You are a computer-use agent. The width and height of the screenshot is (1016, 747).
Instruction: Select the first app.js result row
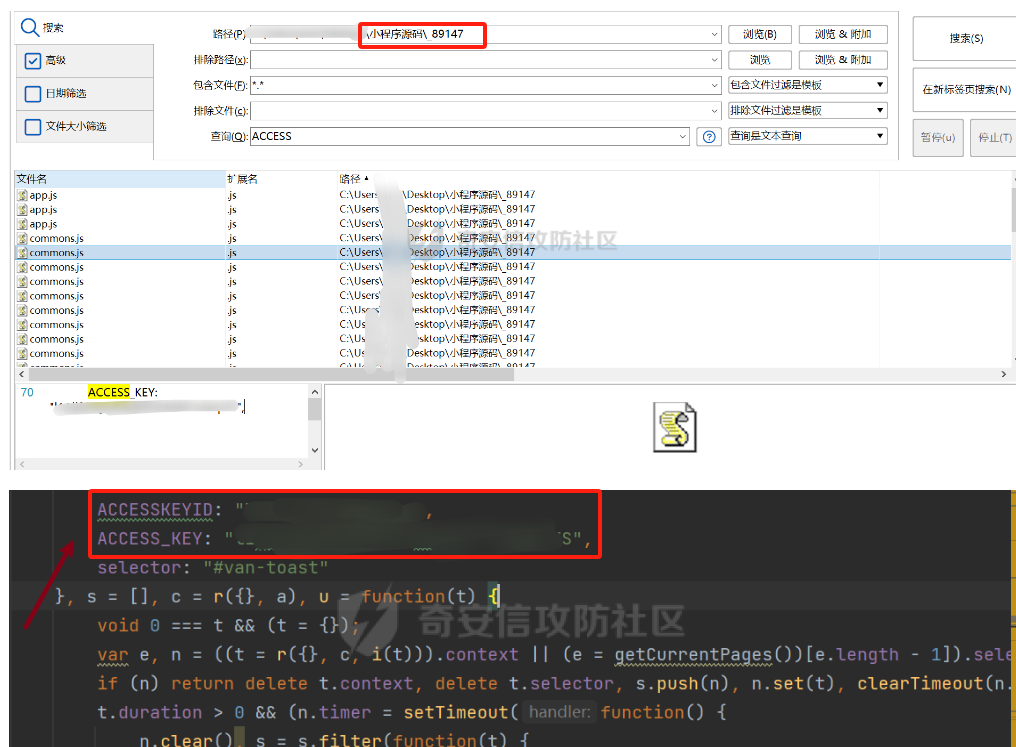coord(512,195)
